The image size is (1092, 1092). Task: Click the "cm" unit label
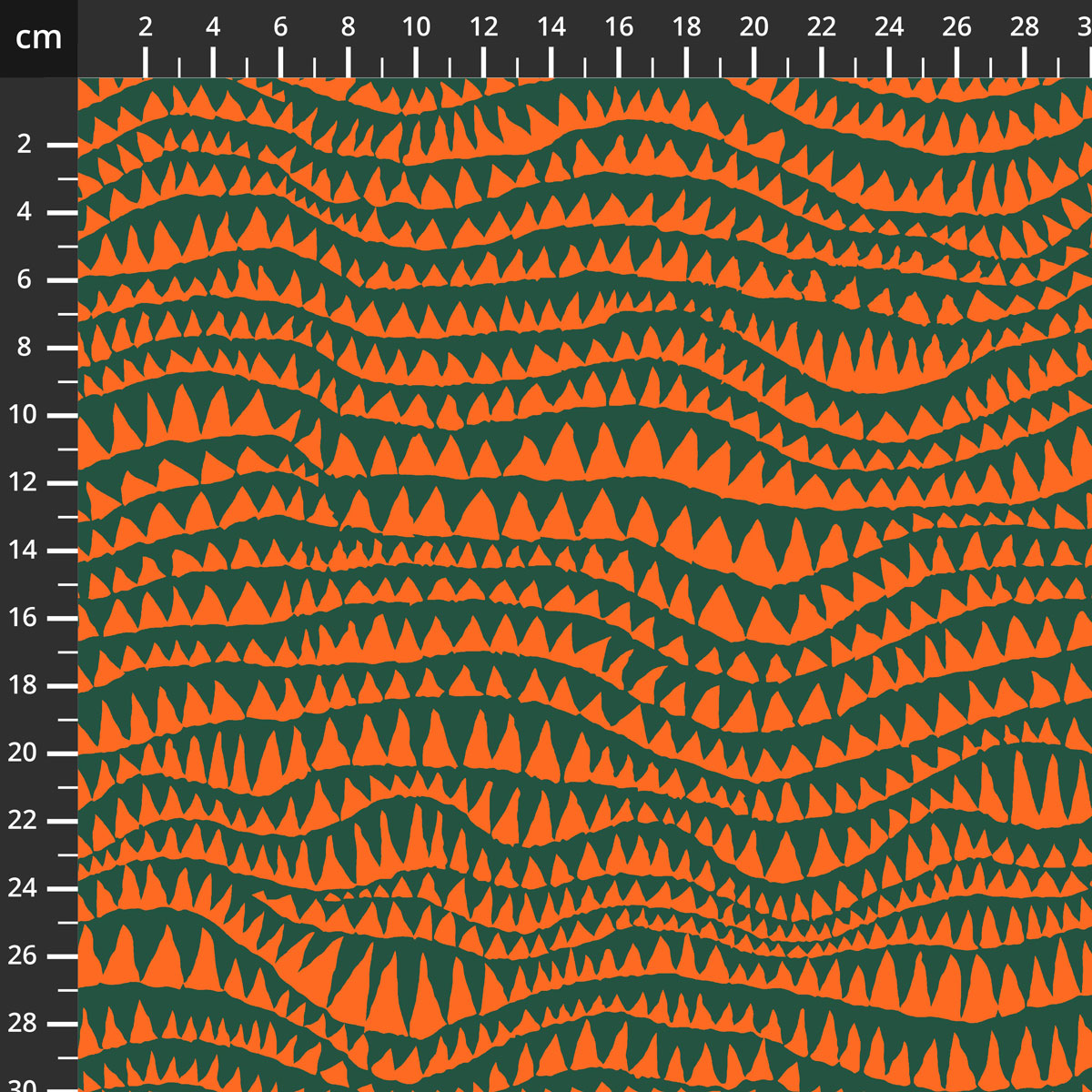(x=38, y=38)
